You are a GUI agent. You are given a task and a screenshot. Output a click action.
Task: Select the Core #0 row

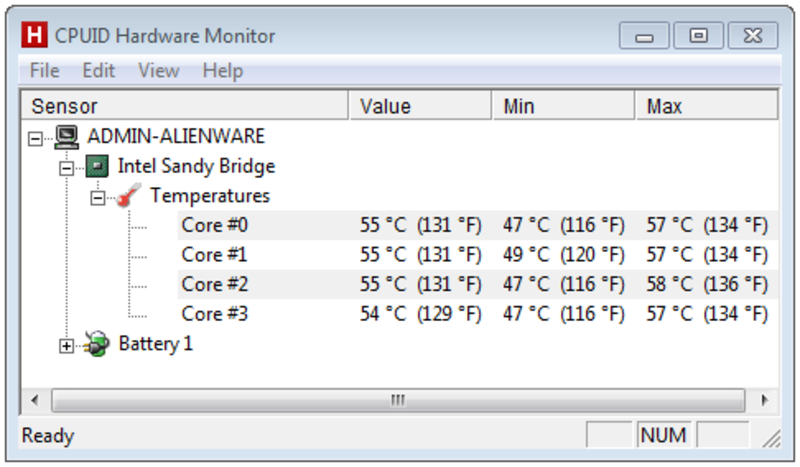tap(478, 225)
